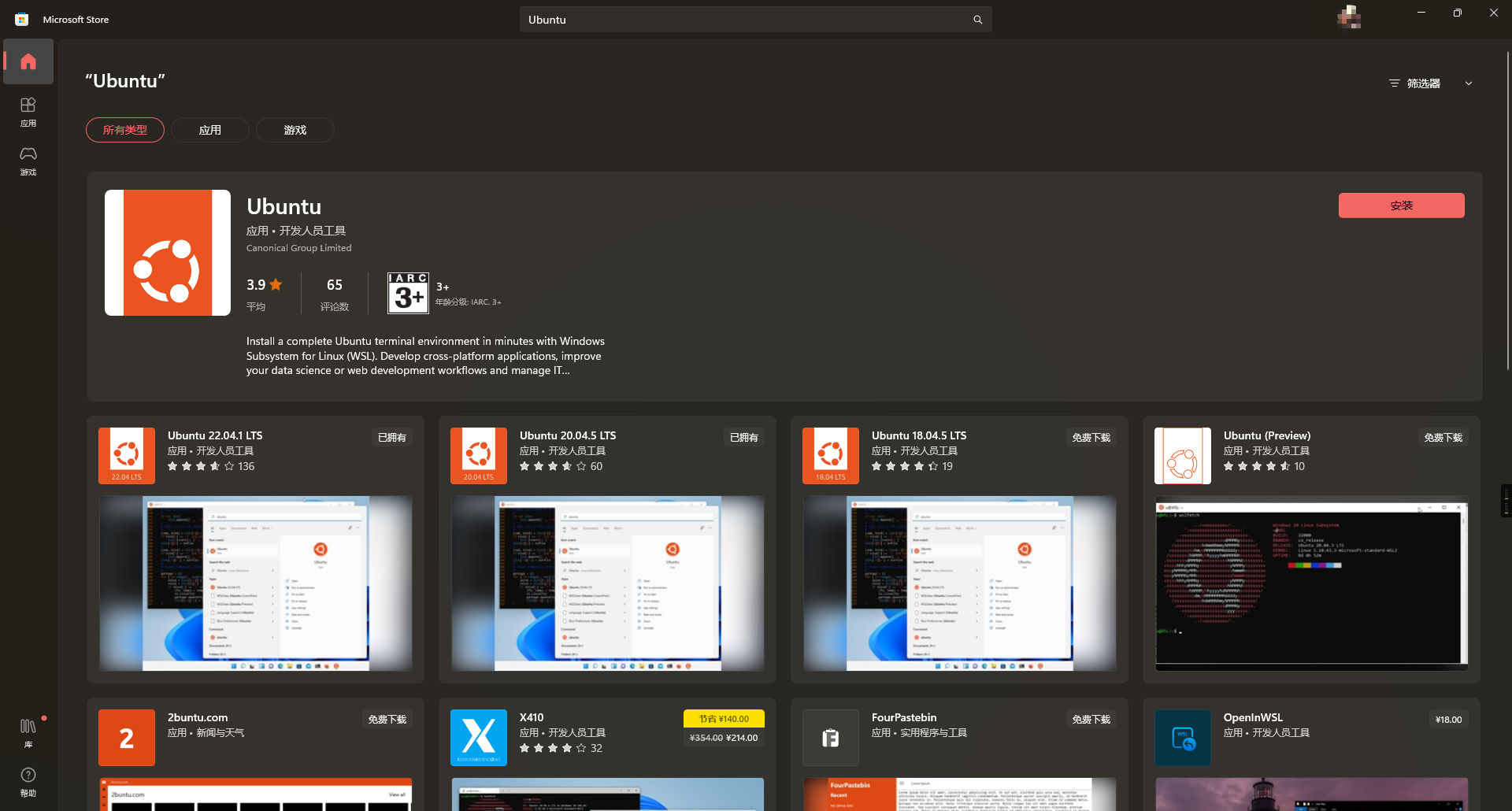Click the 3.9 average rating
Viewport: 1512px width, 811px height.
[x=264, y=285]
